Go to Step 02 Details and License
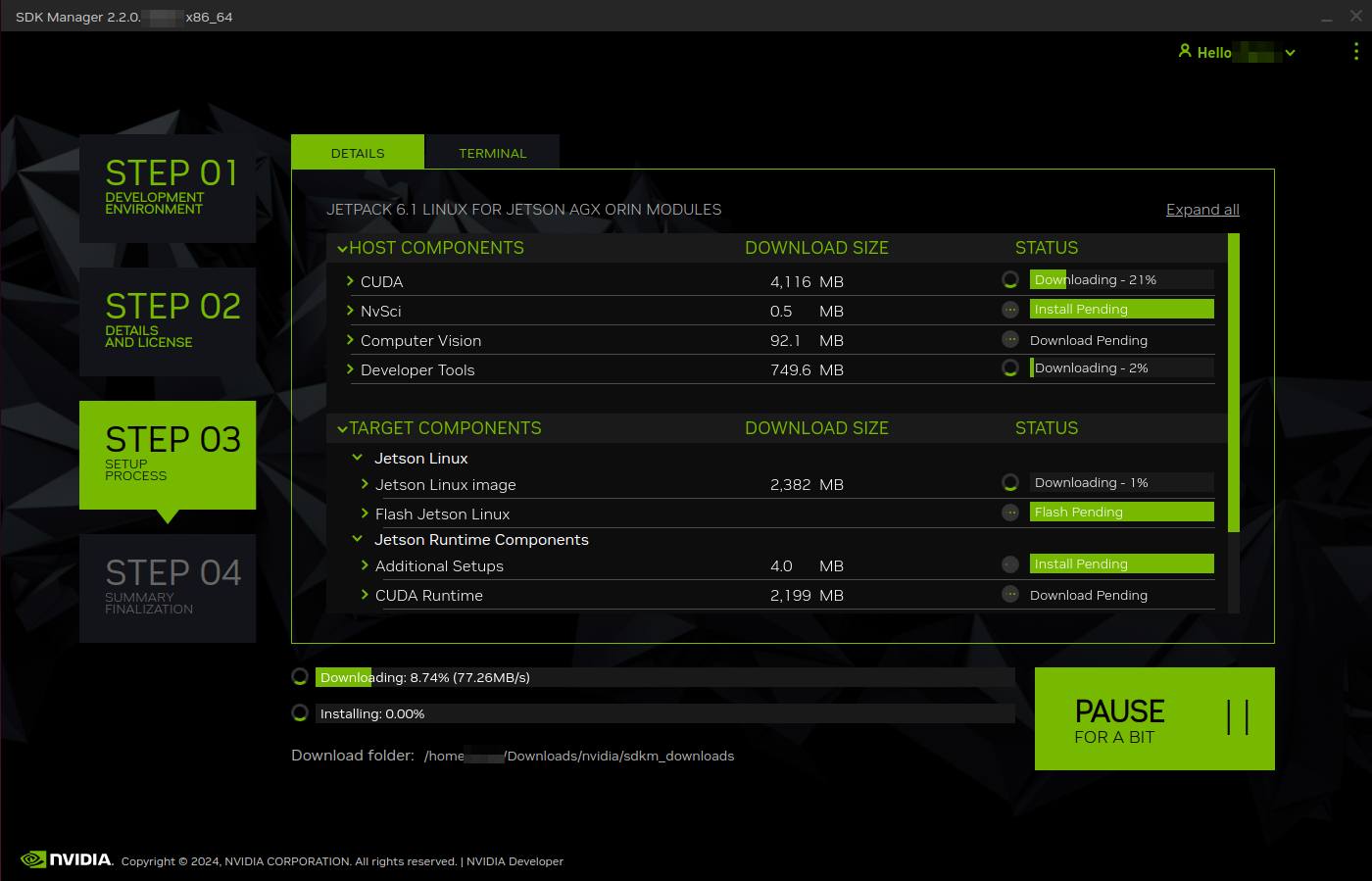Image resolution: width=1372 pixels, height=881 pixels. pyautogui.click(x=168, y=321)
